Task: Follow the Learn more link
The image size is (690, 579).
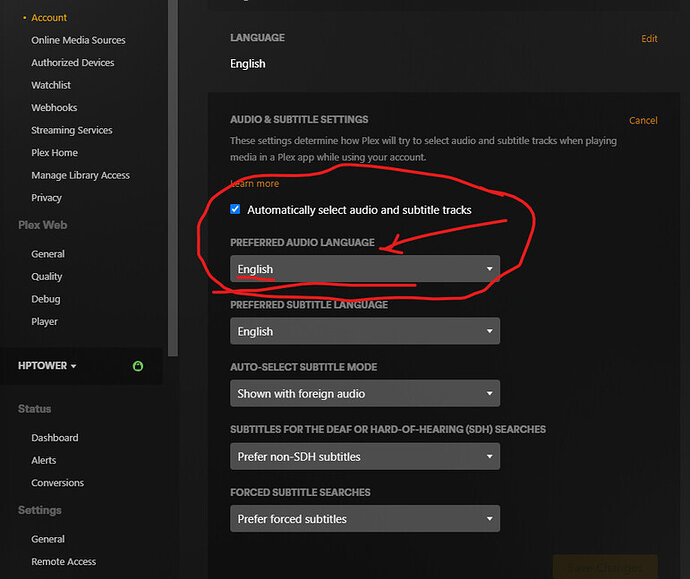Action: pyautogui.click(x=255, y=183)
